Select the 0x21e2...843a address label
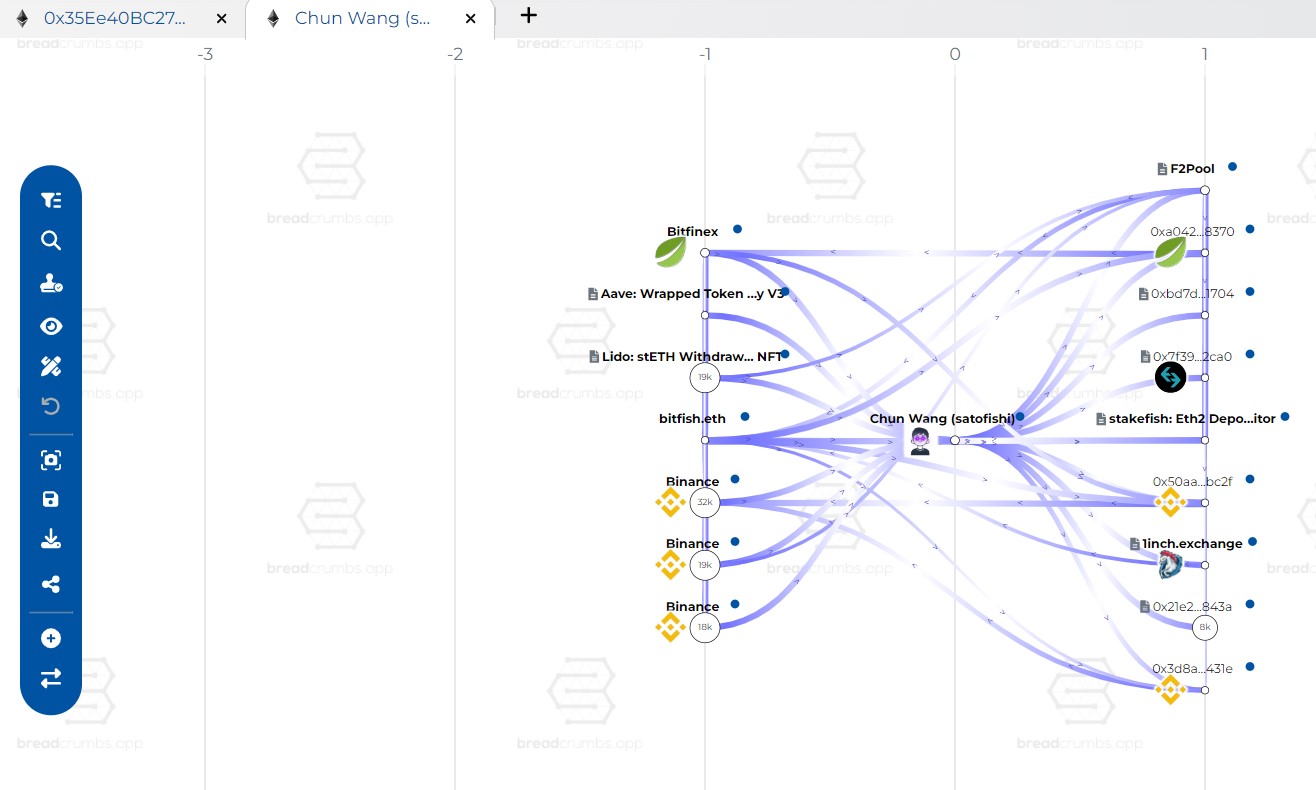This screenshot has width=1316, height=790. click(1192, 607)
